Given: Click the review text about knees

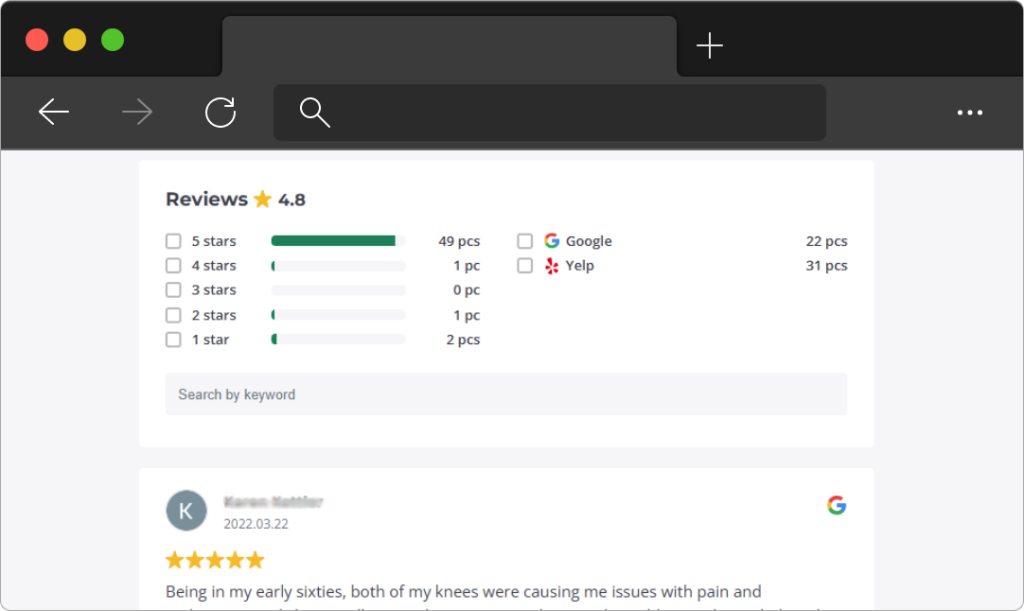Looking at the screenshot, I should click(463, 591).
